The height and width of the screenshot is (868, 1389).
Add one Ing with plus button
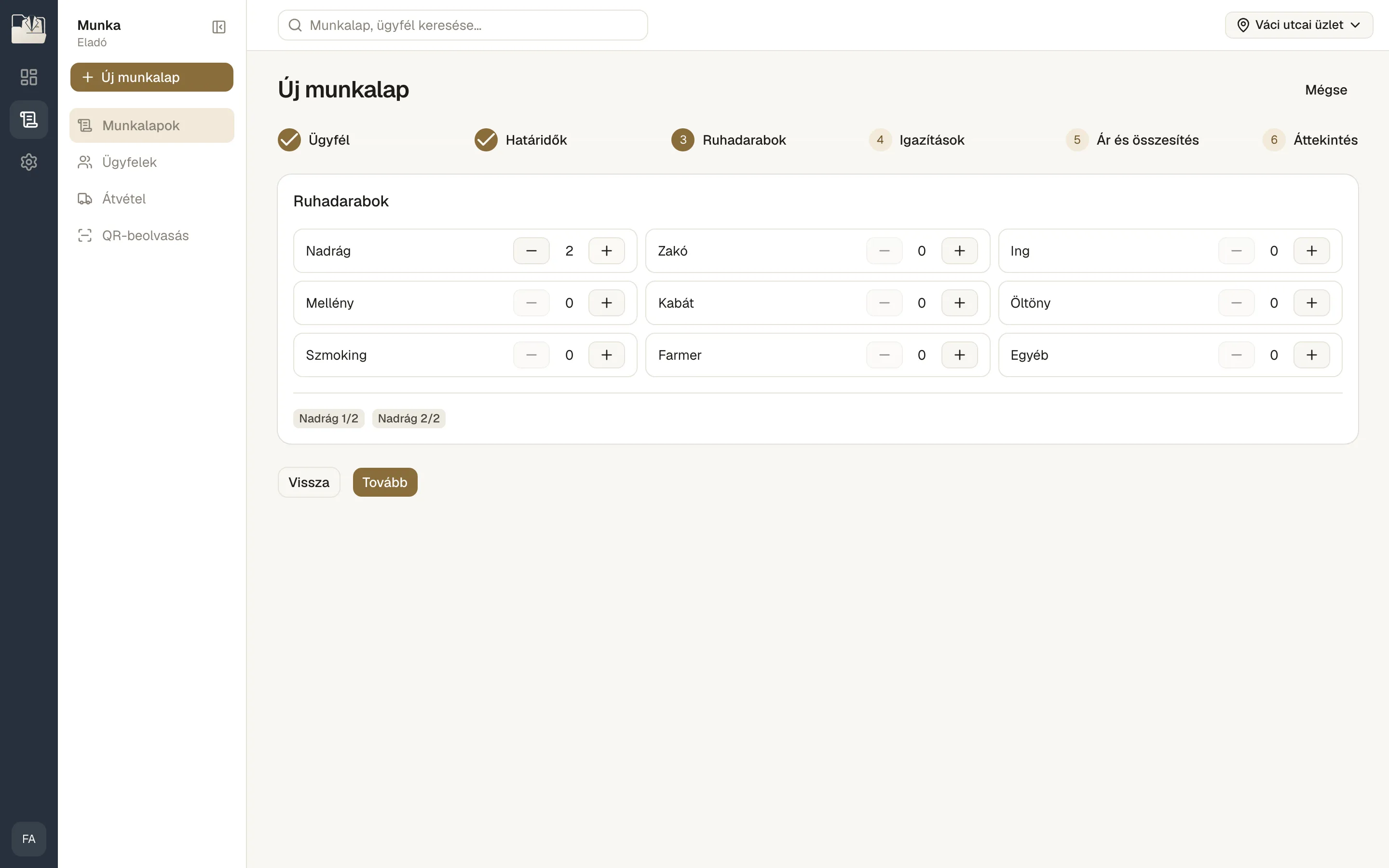(x=1311, y=251)
